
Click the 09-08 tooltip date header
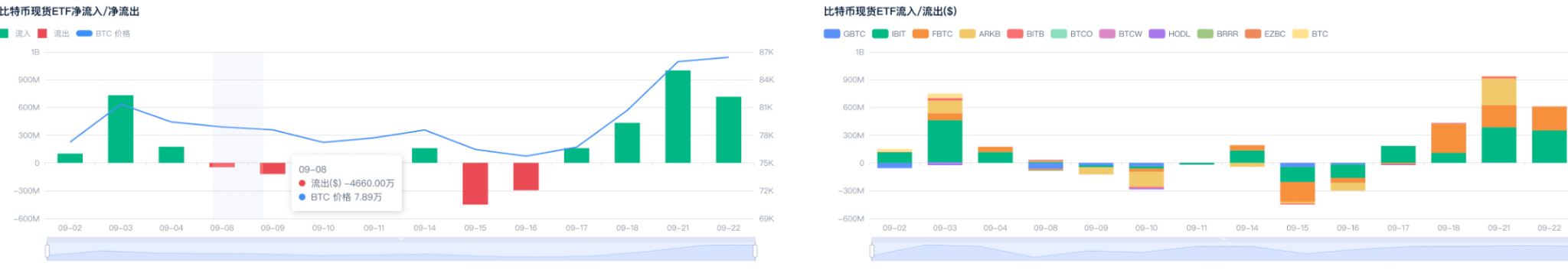(312, 170)
